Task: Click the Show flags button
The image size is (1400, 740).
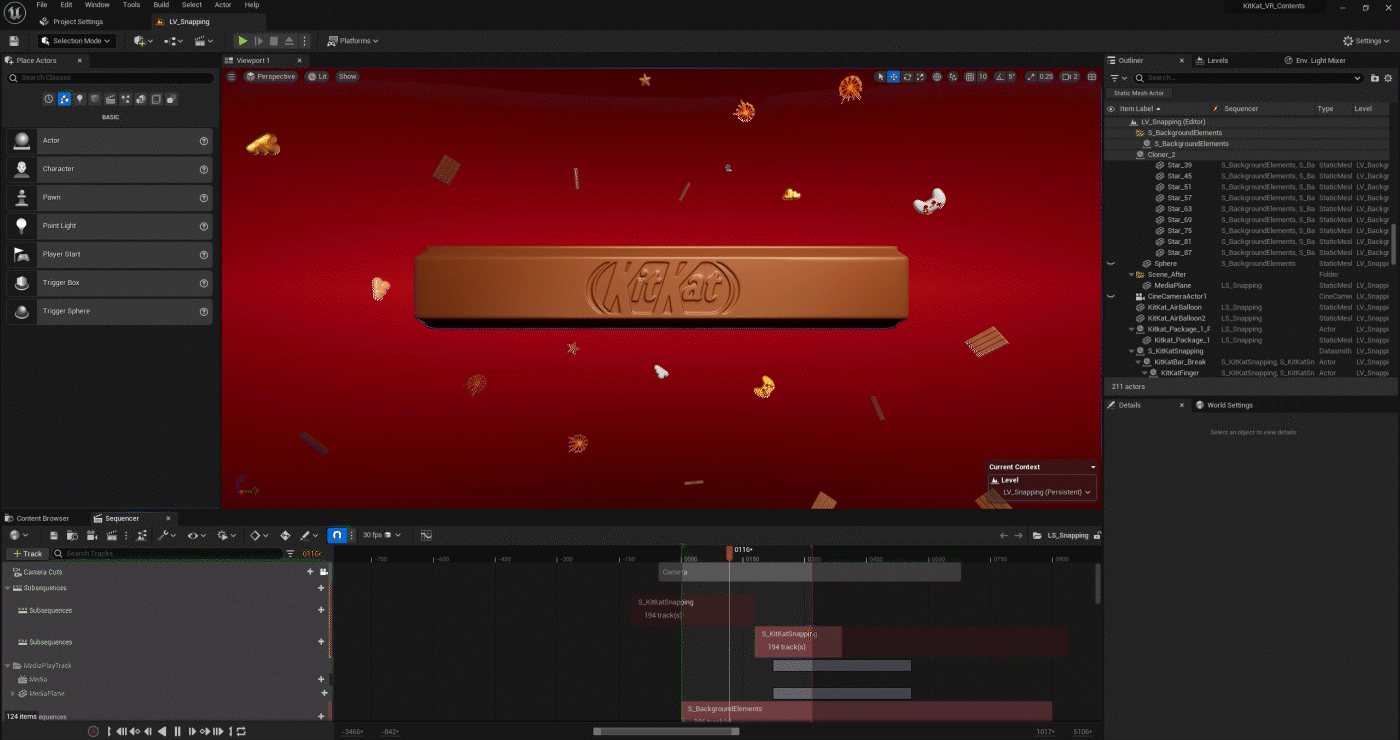Action: [x=347, y=77]
